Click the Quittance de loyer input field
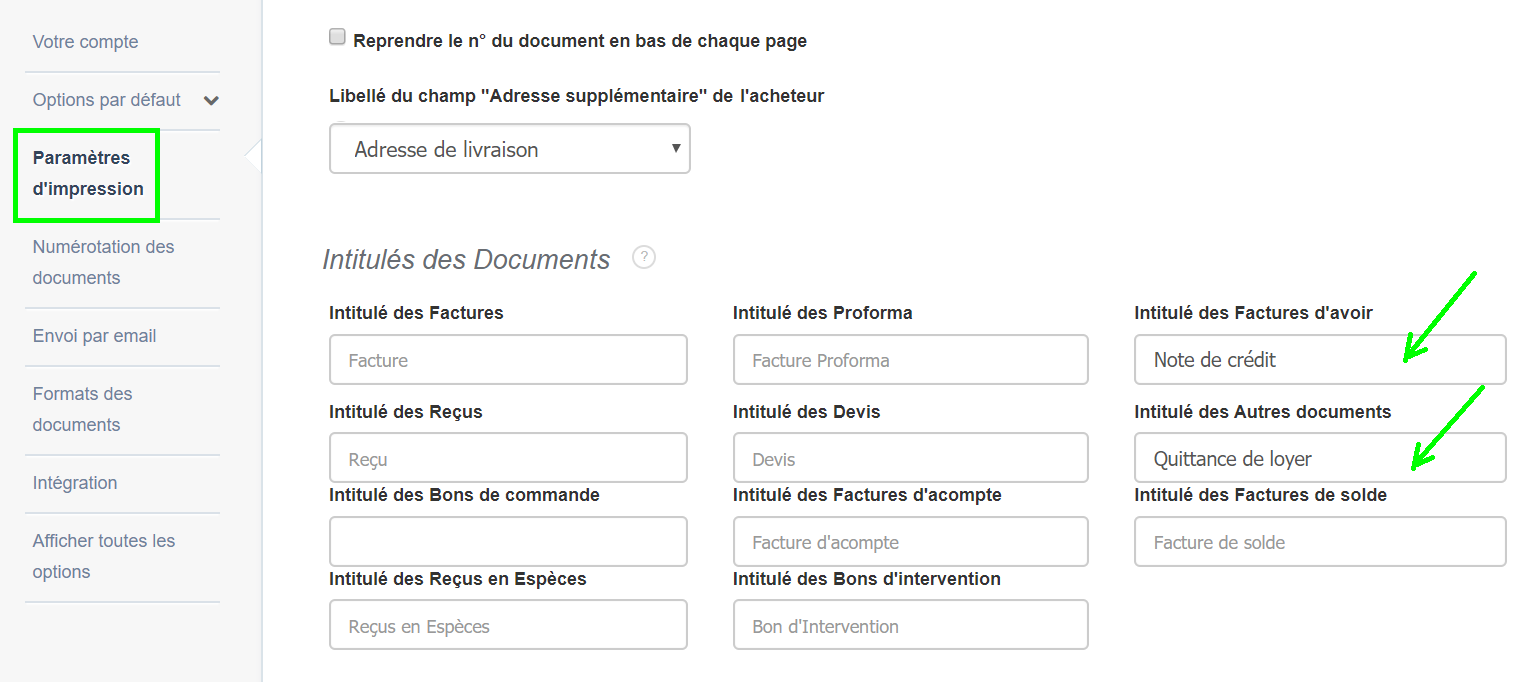 tap(1319, 457)
